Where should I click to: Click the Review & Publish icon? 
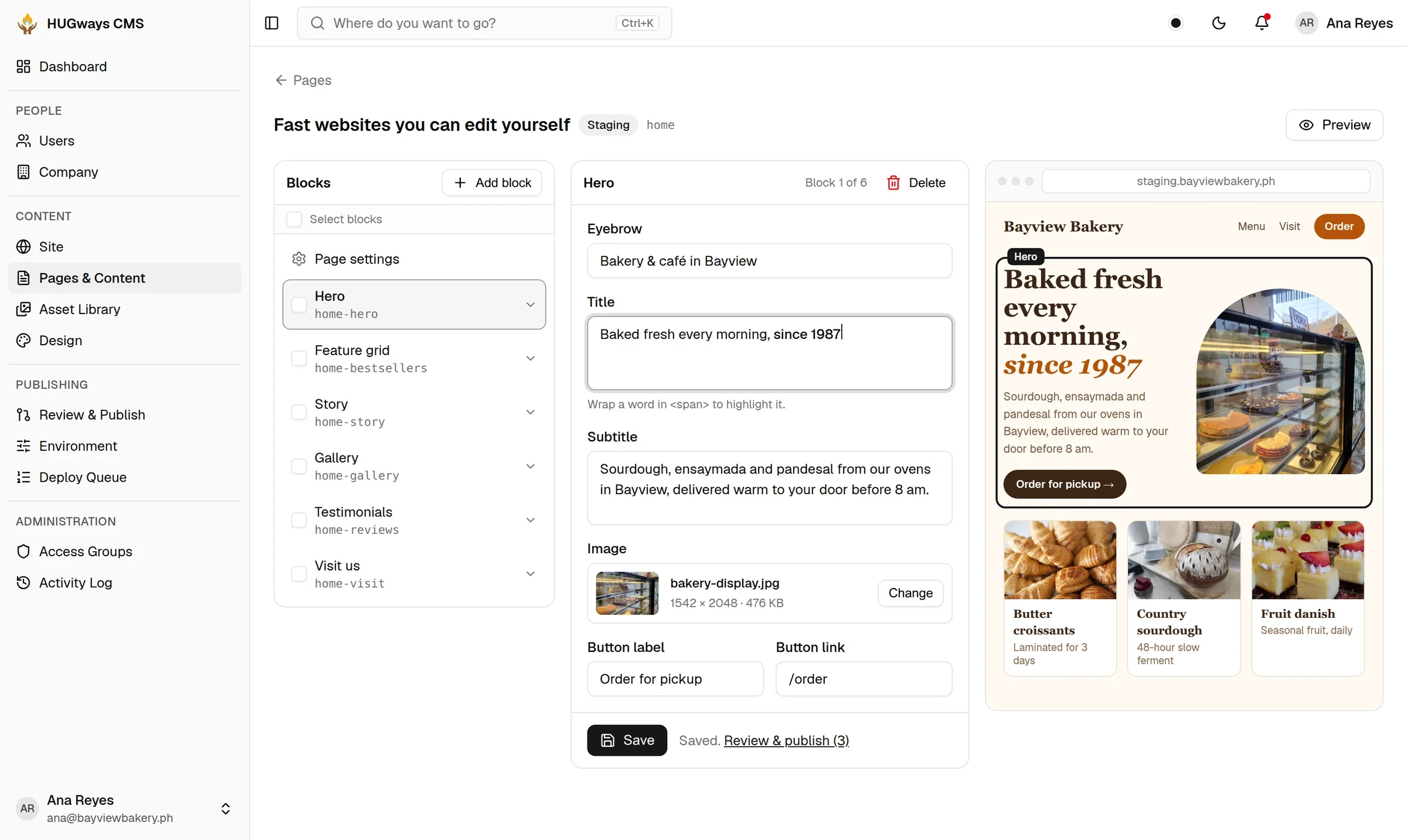click(23, 415)
